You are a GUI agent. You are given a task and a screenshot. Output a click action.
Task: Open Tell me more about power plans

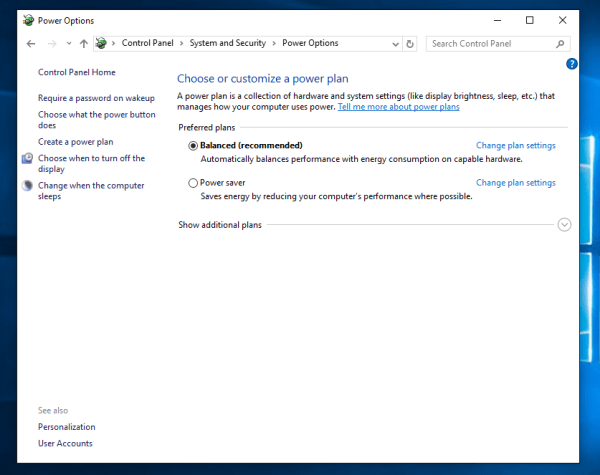pyautogui.click(x=398, y=106)
